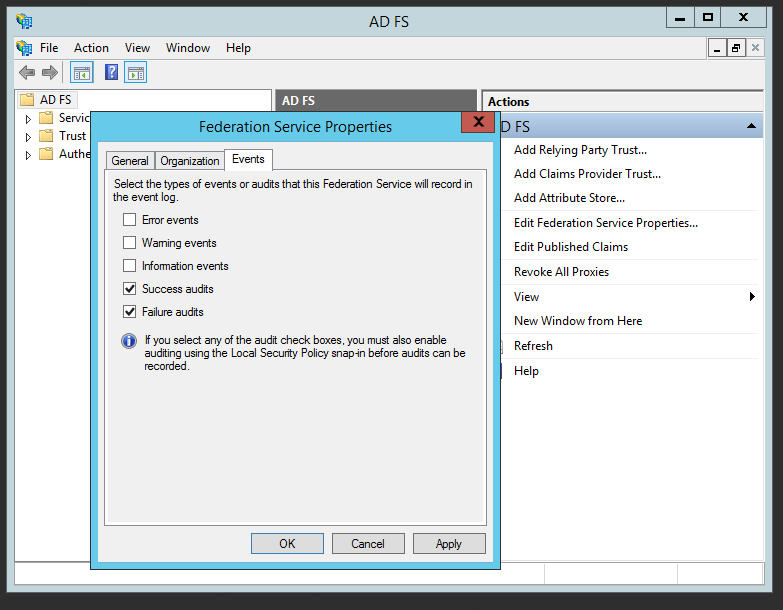Open the Help menu in menu bar

[238, 48]
